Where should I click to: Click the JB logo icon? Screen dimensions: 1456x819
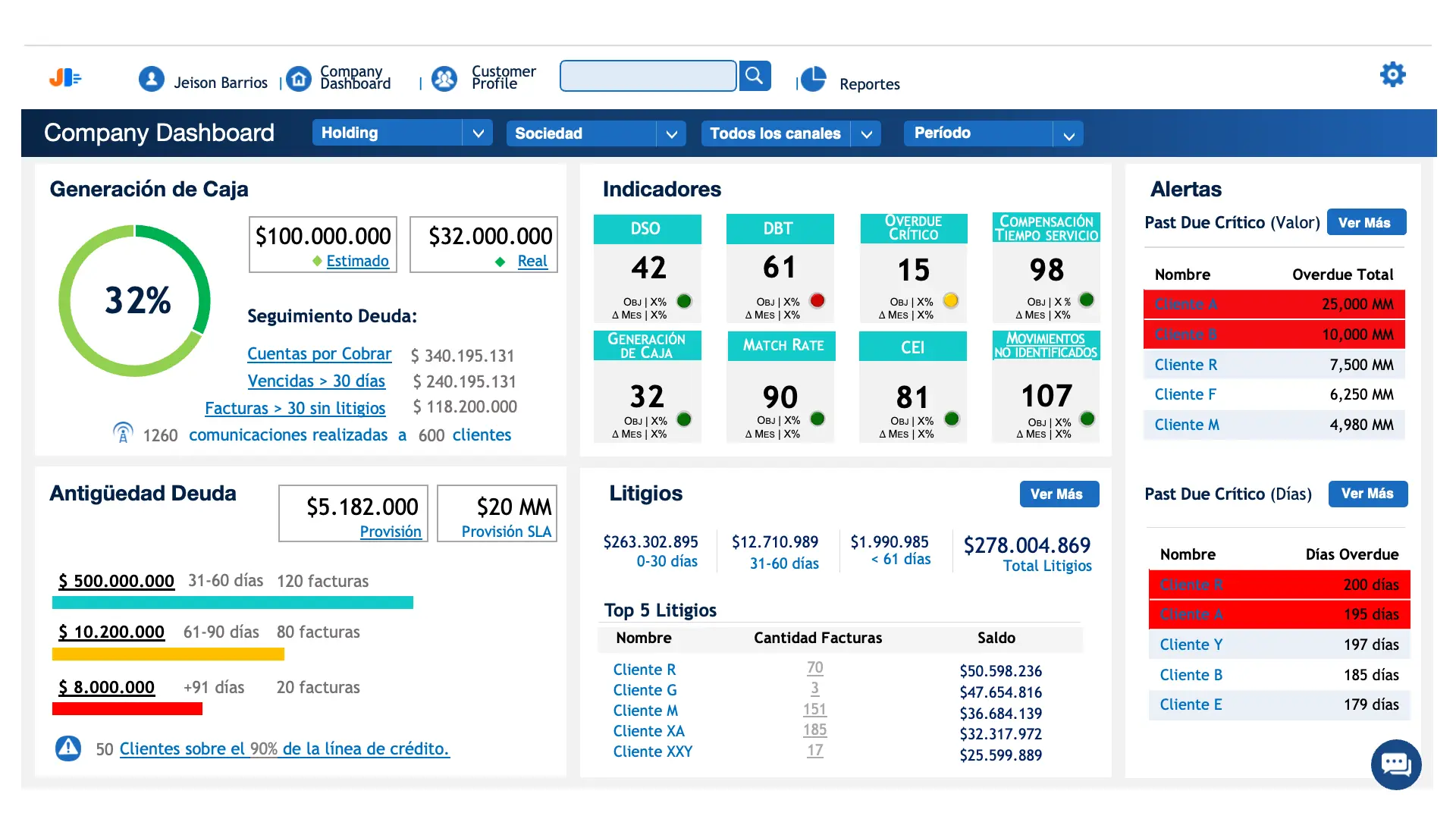coord(65,77)
